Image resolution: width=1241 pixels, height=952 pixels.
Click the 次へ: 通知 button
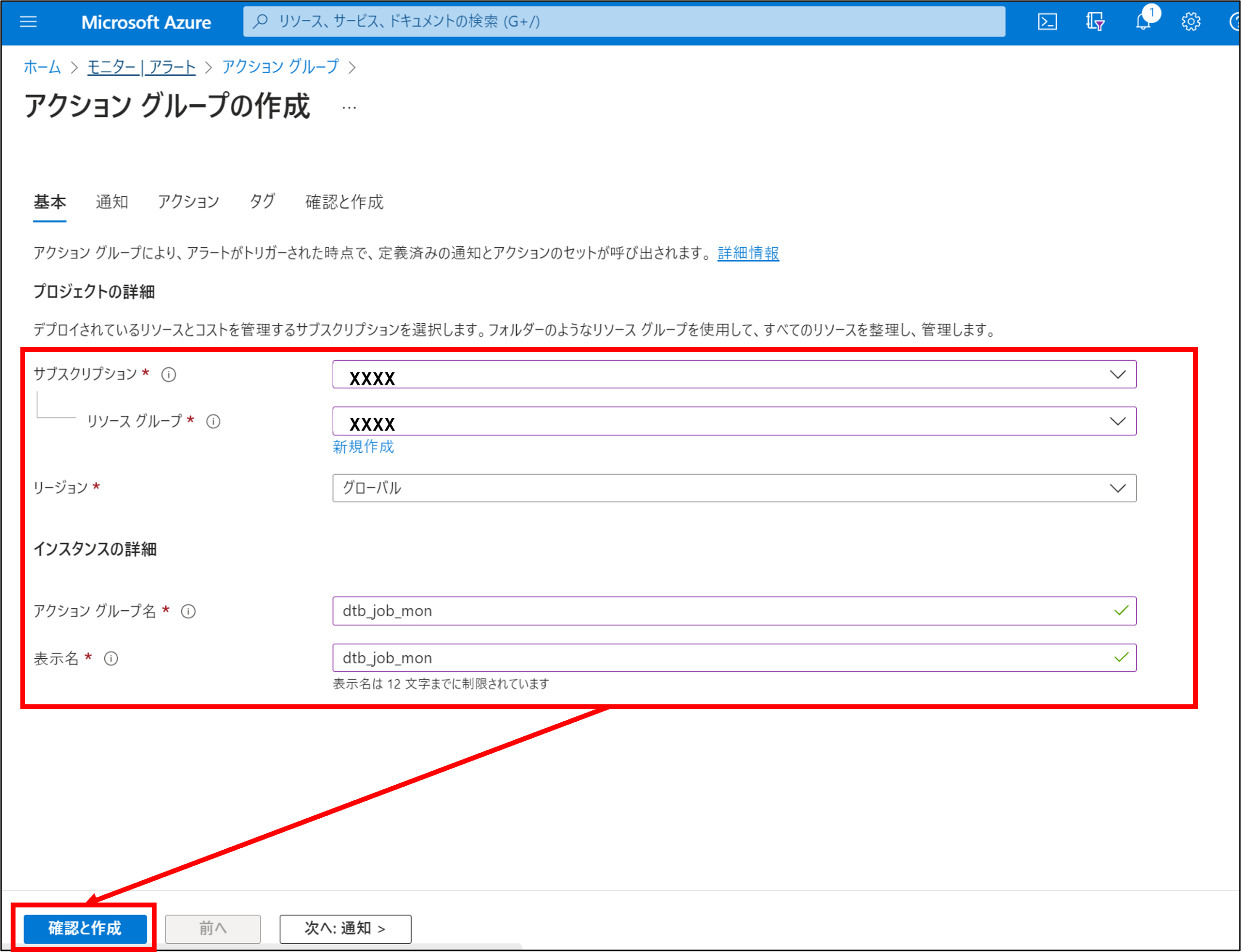point(345,928)
